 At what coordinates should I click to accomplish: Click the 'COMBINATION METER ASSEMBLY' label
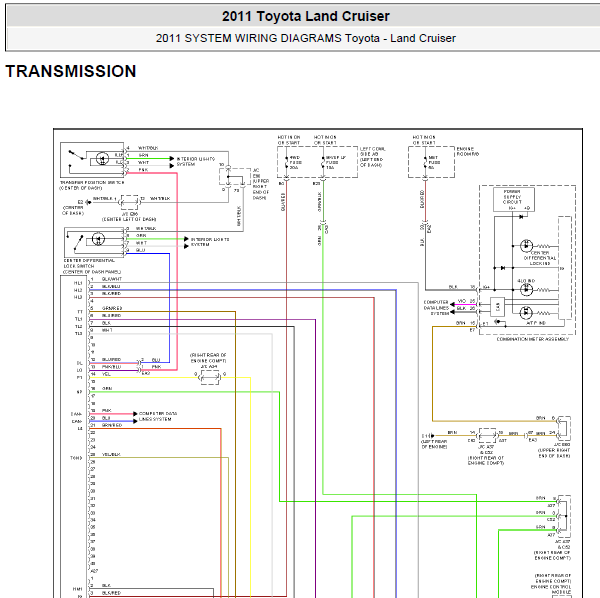coord(533,339)
